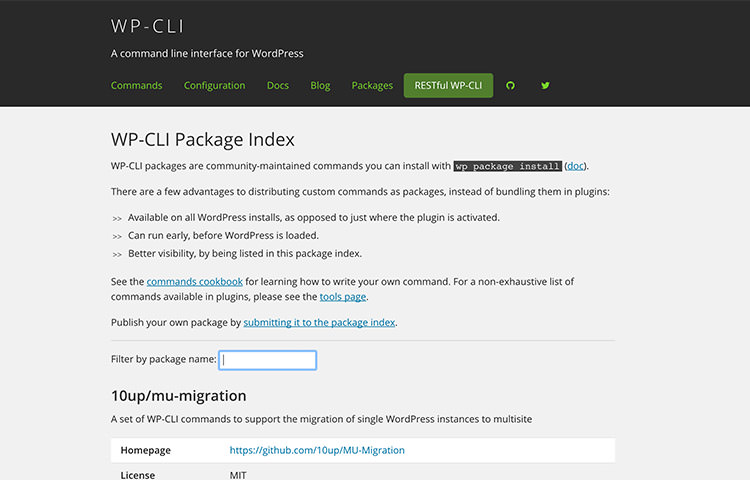The image size is (750, 480).
Task: Focus the Filter by package name field
Action: click(x=267, y=360)
